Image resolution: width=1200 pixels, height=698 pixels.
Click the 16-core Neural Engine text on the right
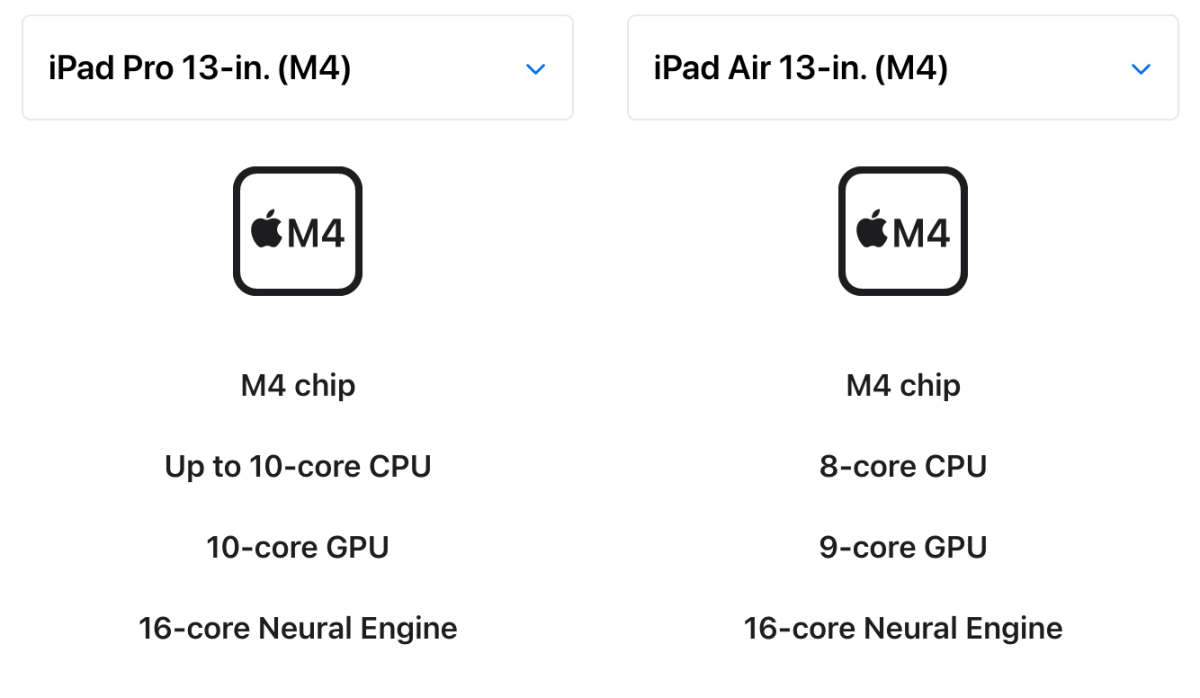click(x=903, y=629)
